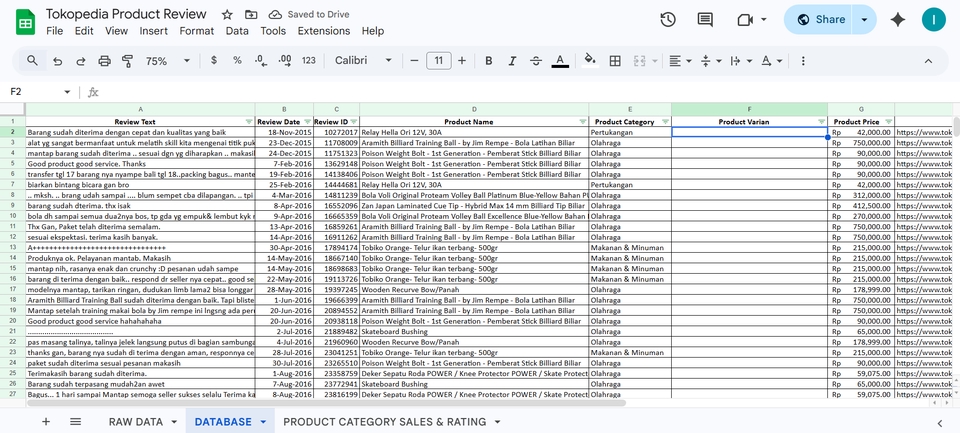Screen dimensions: 960x433
Task: Search the menus magnifier icon
Action: point(32,61)
